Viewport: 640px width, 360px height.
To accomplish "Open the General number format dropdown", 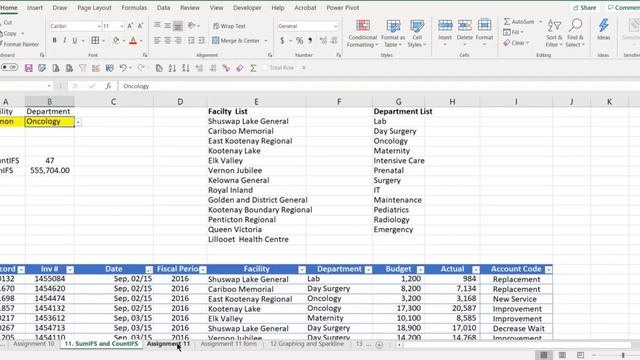I will pyautogui.click(x=336, y=26).
